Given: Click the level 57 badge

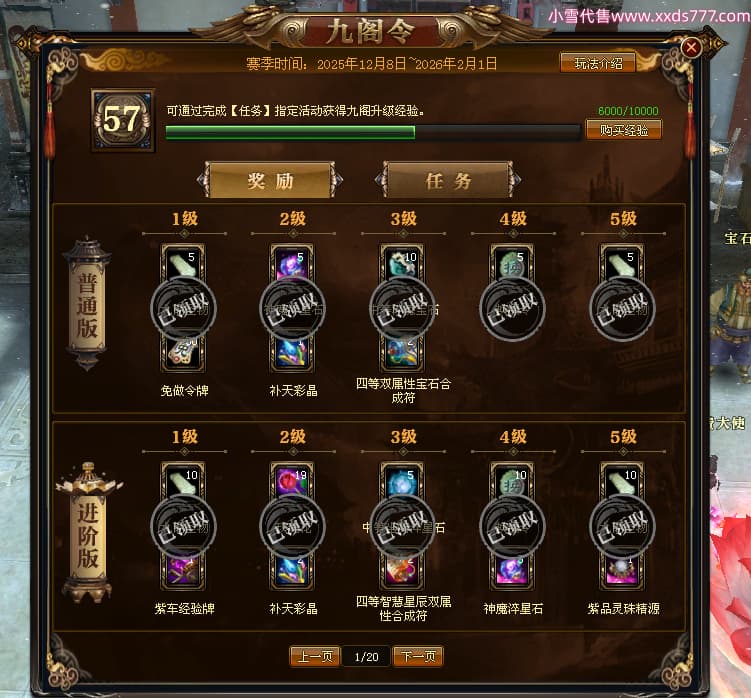Looking at the screenshot, I should point(123,120).
